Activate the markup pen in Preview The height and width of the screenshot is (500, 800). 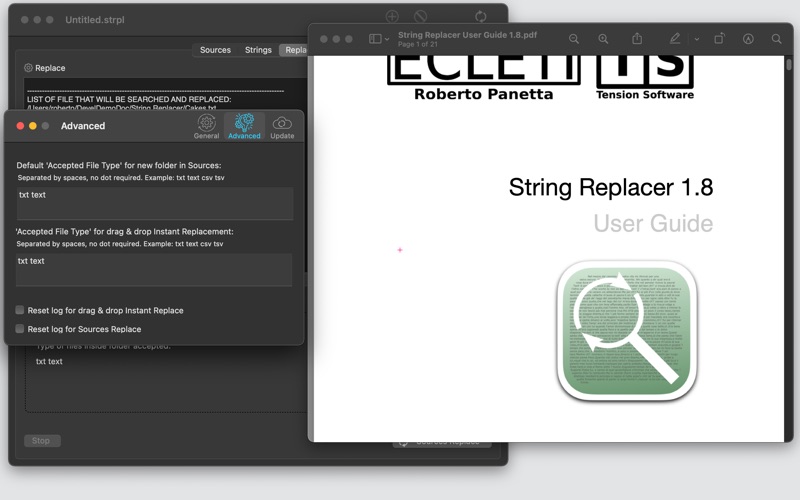point(674,38)
